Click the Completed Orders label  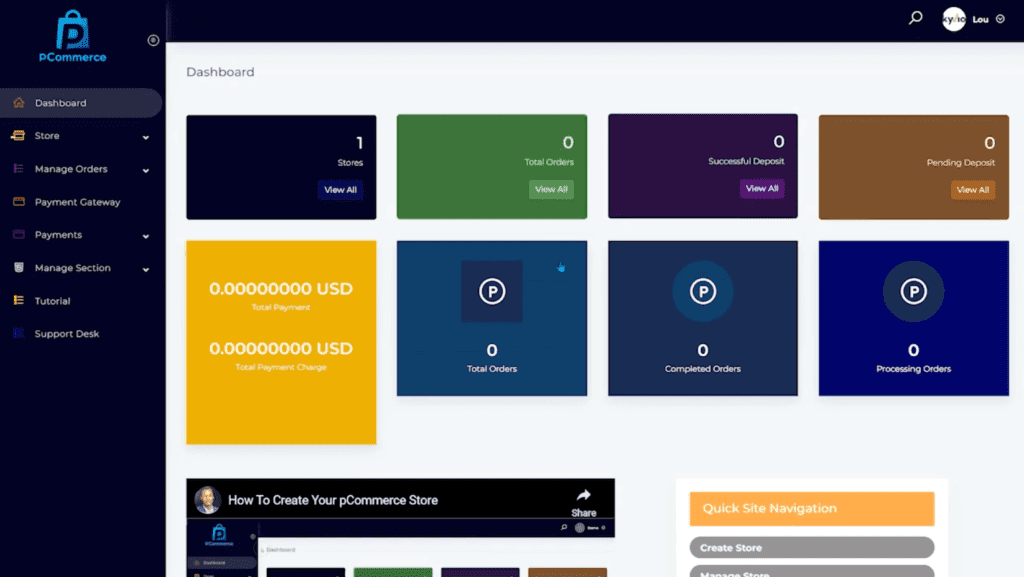coord(703,369)
